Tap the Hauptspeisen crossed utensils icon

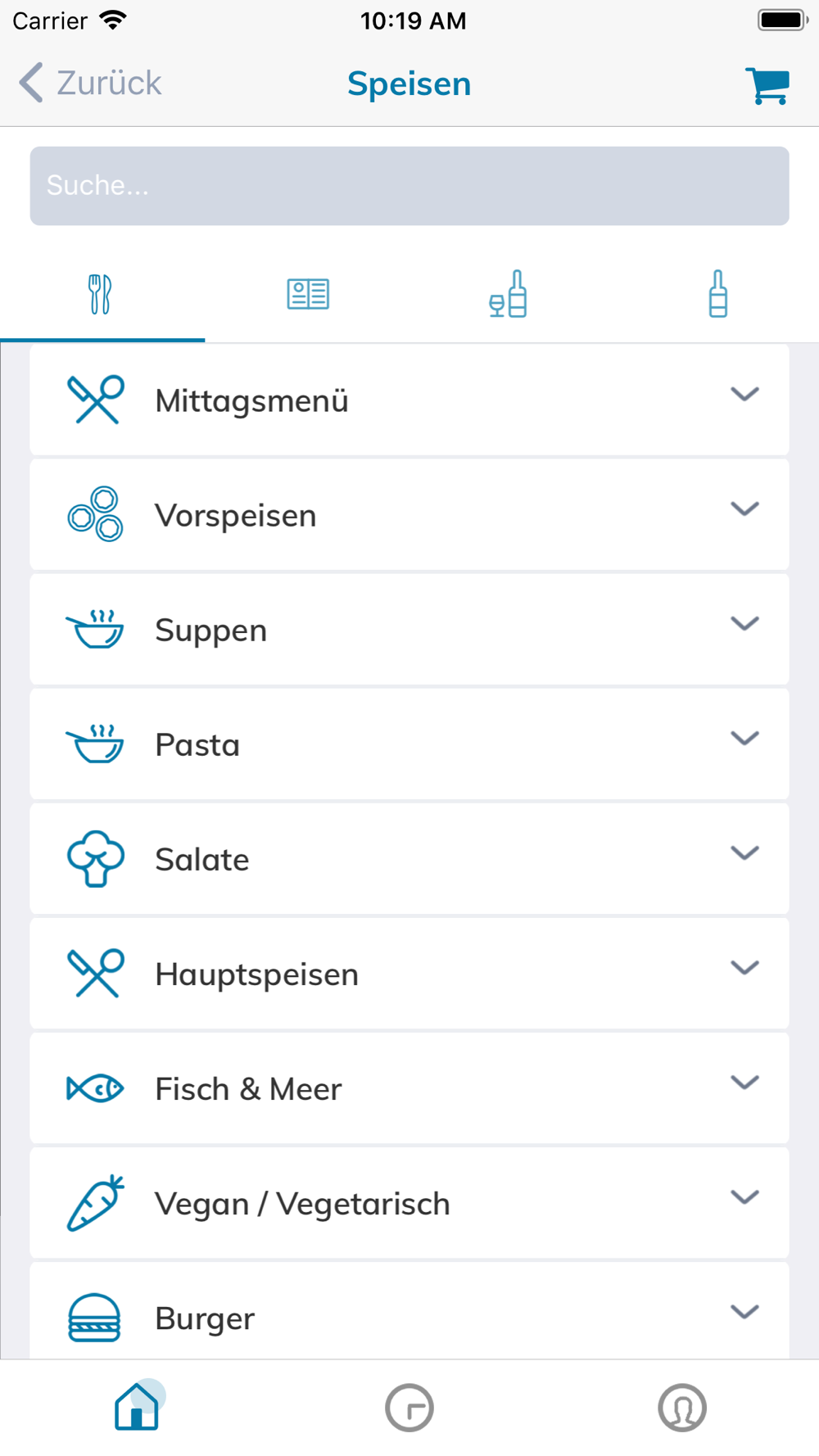(96, 973)
